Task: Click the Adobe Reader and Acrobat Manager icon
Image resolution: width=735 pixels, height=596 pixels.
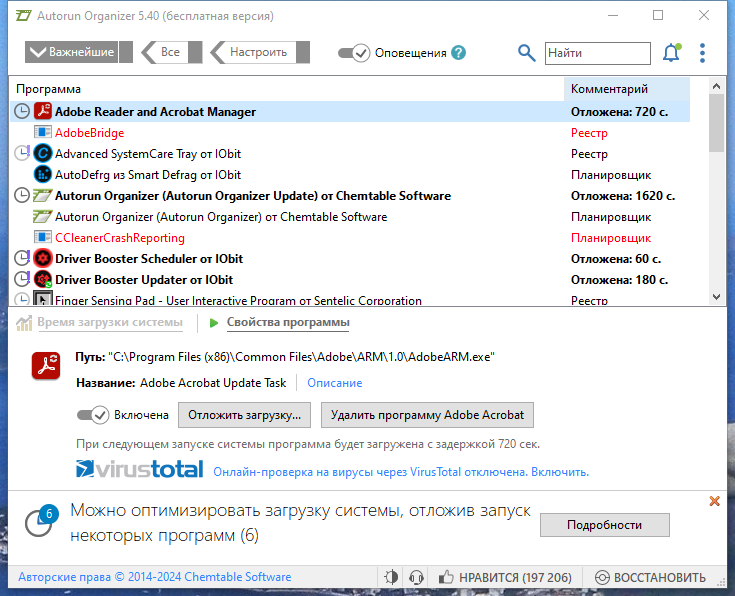Action: [x=43, y=112]
